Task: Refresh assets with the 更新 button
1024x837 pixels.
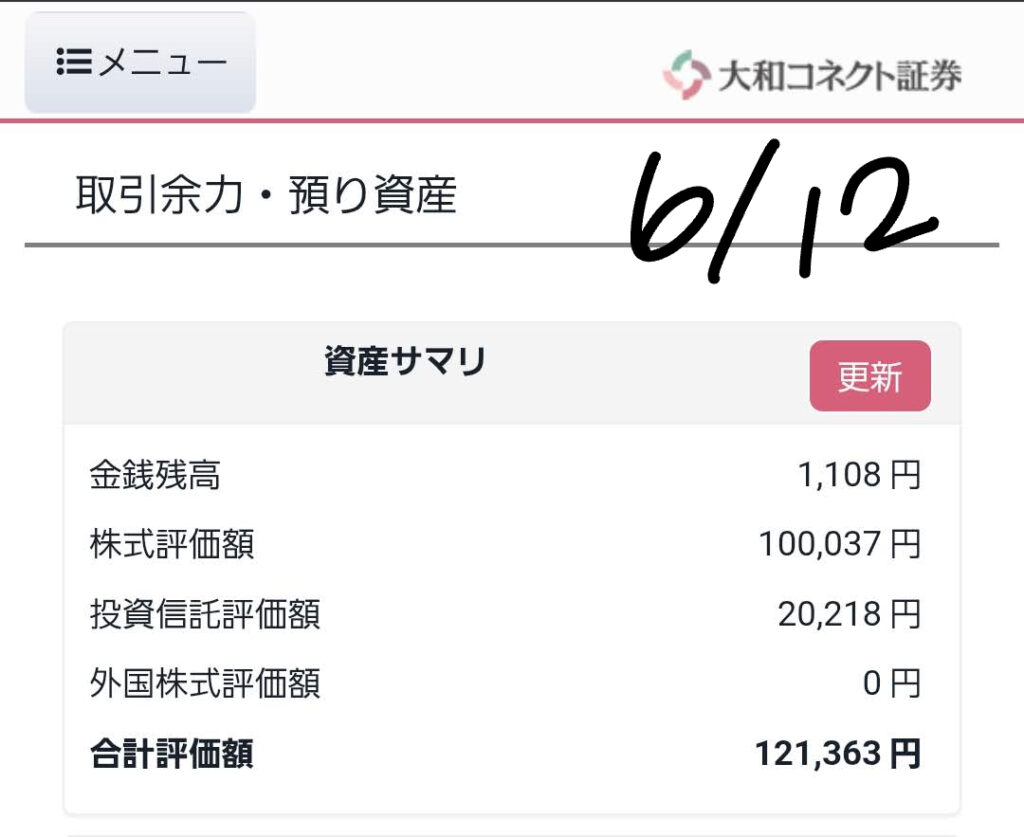Action: (x=870, y=376)
